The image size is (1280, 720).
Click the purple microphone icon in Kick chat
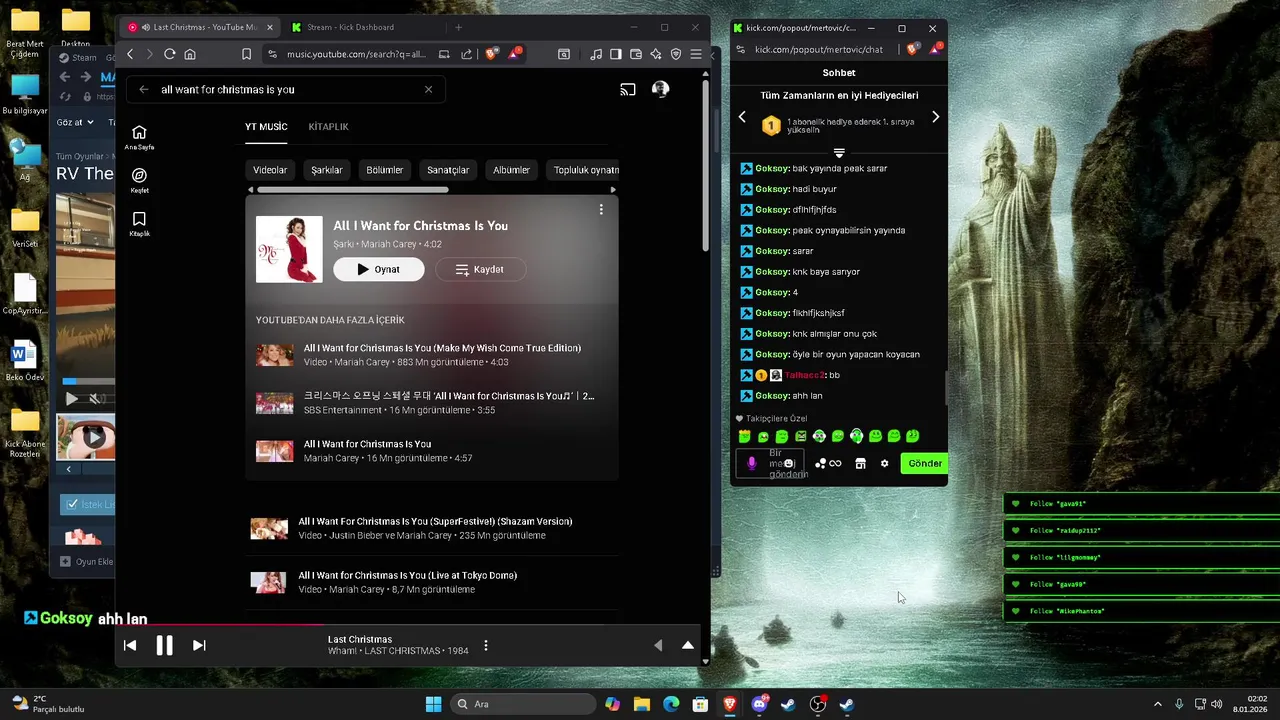pyautogui.click(x=752, y=463)
